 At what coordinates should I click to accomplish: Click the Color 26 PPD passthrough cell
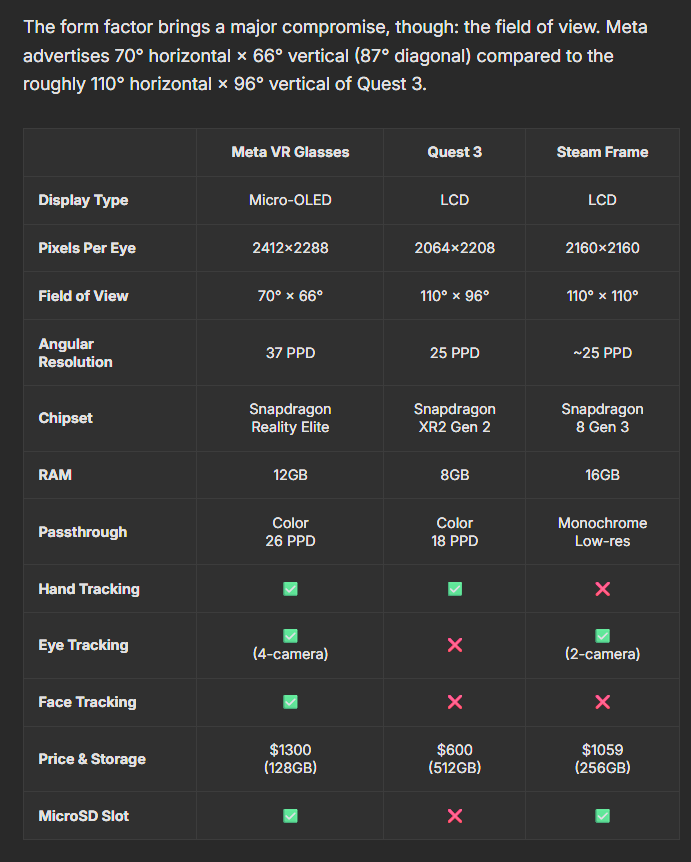click(x=290, y=532)
